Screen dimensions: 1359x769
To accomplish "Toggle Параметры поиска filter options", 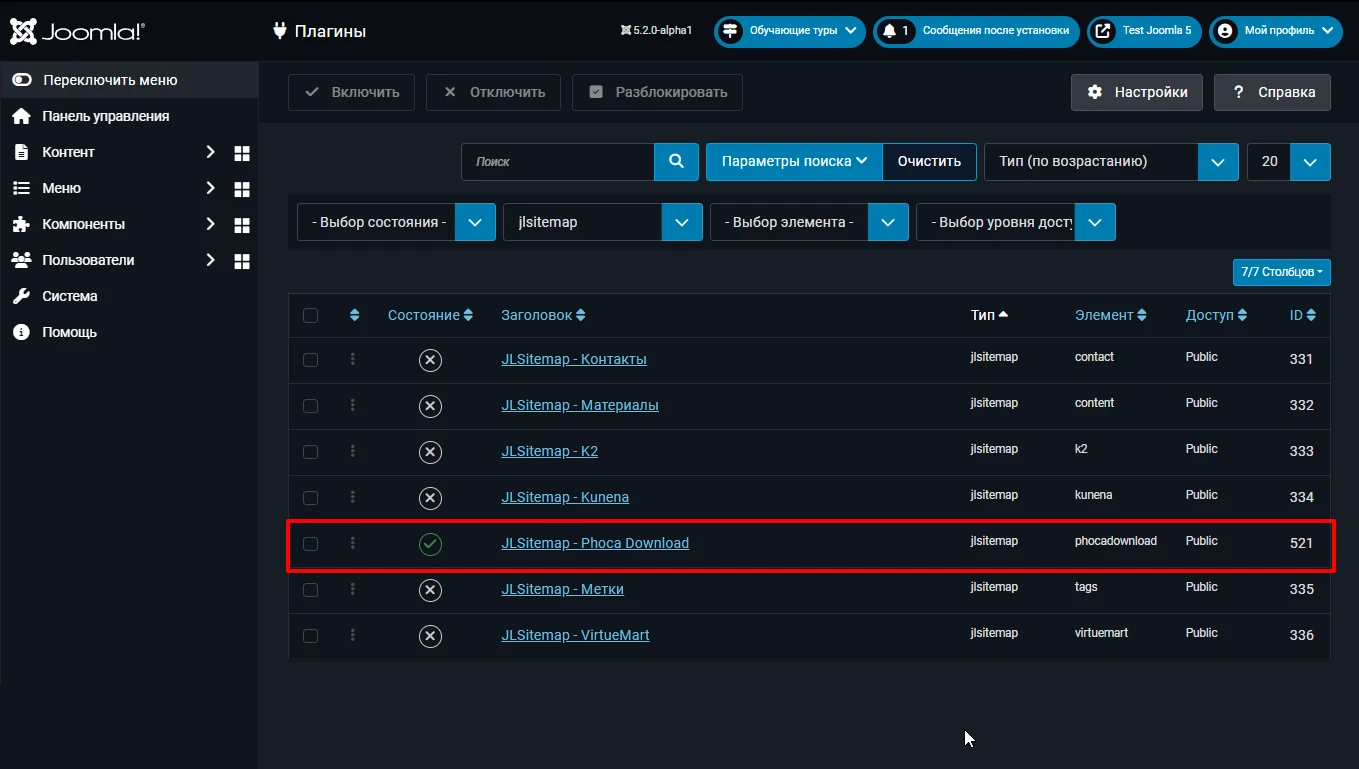I will 794,161.
